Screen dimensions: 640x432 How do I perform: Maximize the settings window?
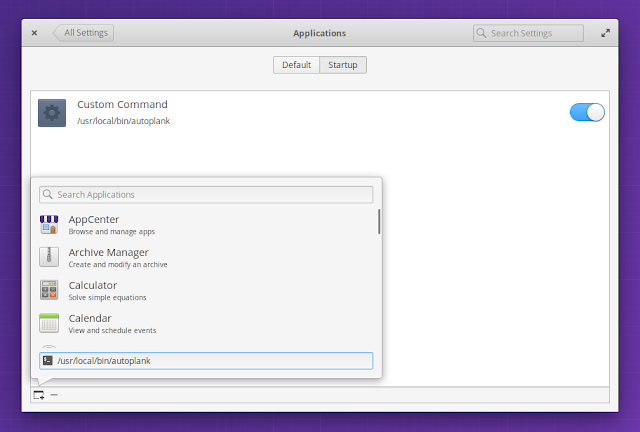[x=605, y=33]
